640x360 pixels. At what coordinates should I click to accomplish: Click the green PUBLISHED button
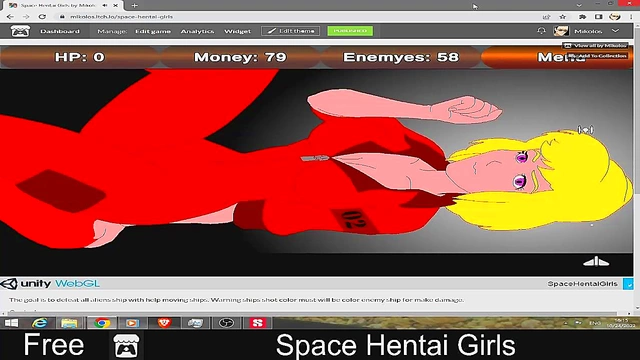point(350,31)
